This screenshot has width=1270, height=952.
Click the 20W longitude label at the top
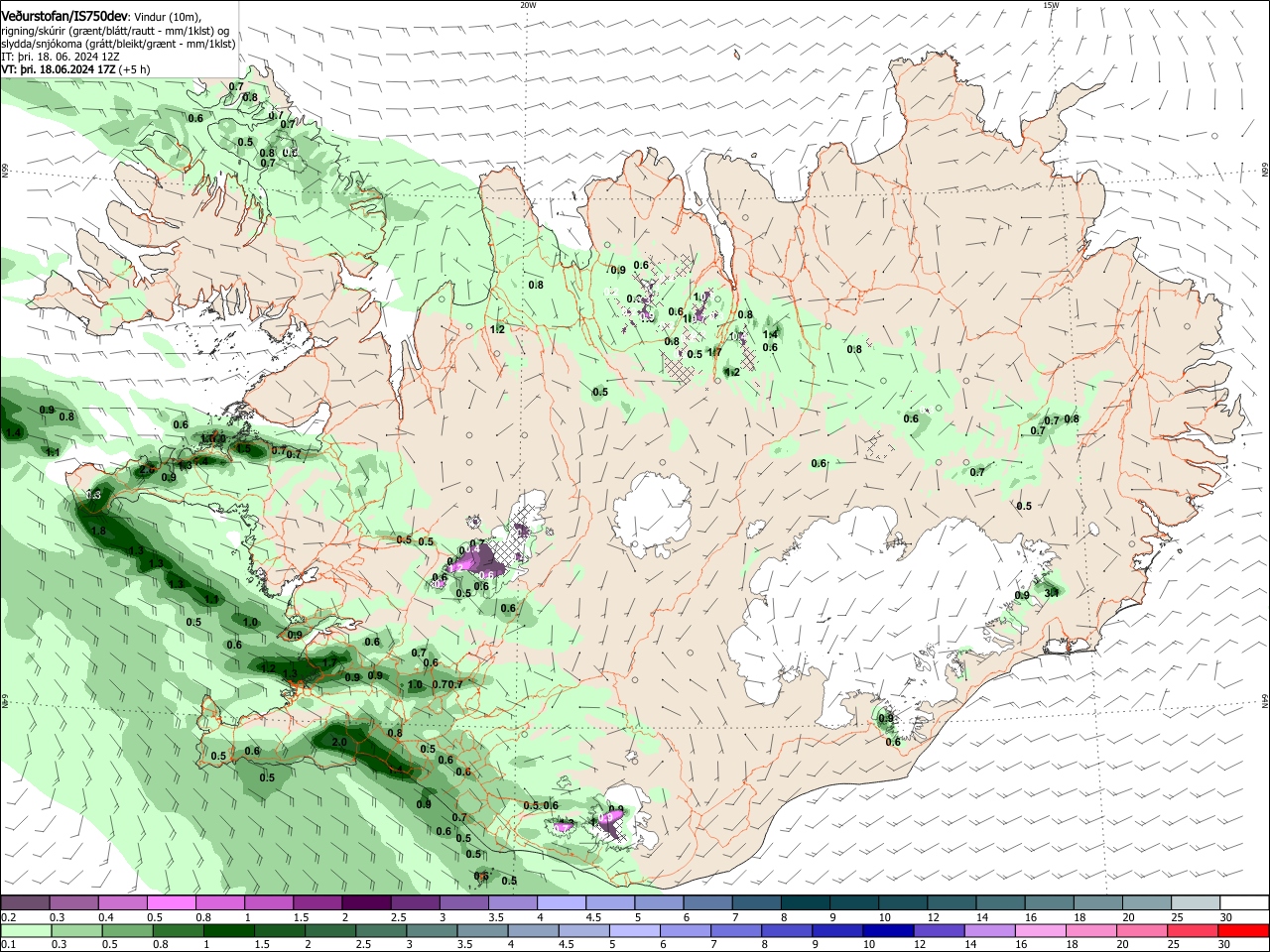(x=528, y=5)
